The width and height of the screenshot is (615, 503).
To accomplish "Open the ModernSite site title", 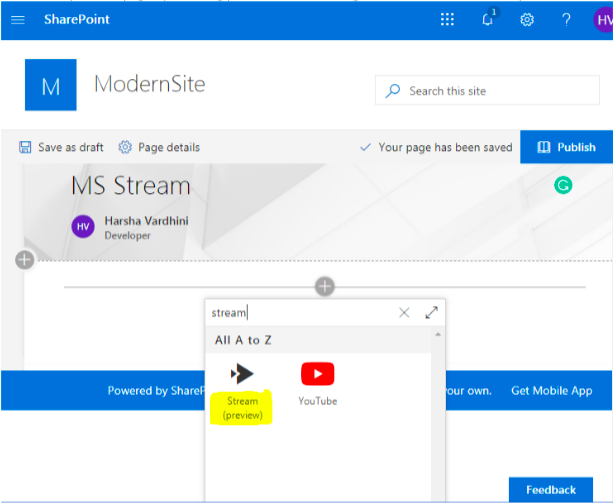I will pos(150,84).
